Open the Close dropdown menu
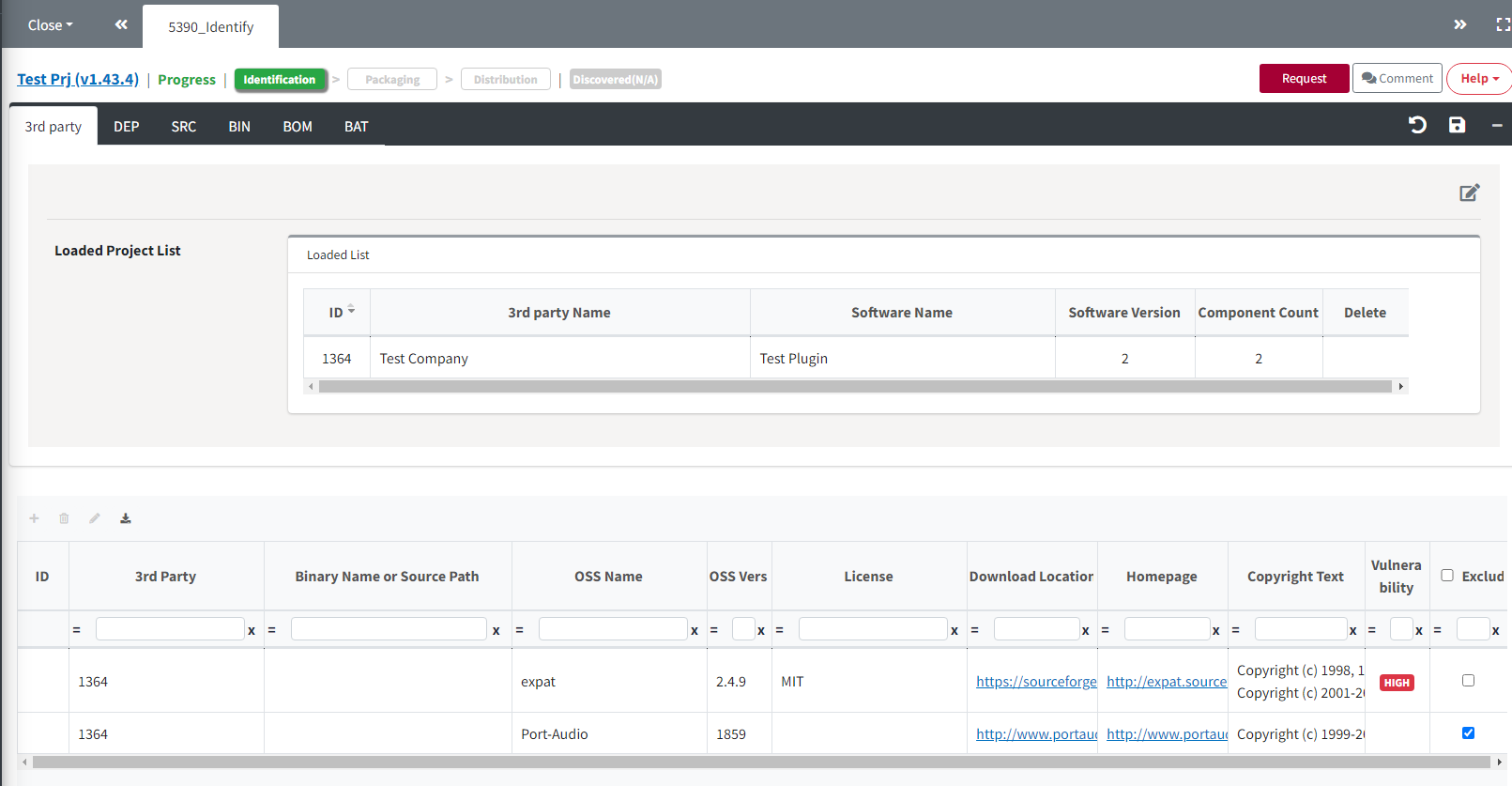1512x786 pixels. point(50,25)
